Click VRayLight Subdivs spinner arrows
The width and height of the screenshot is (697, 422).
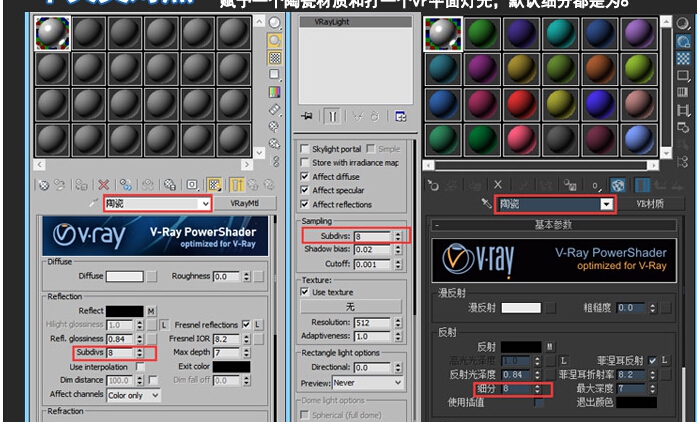(398, 236)
